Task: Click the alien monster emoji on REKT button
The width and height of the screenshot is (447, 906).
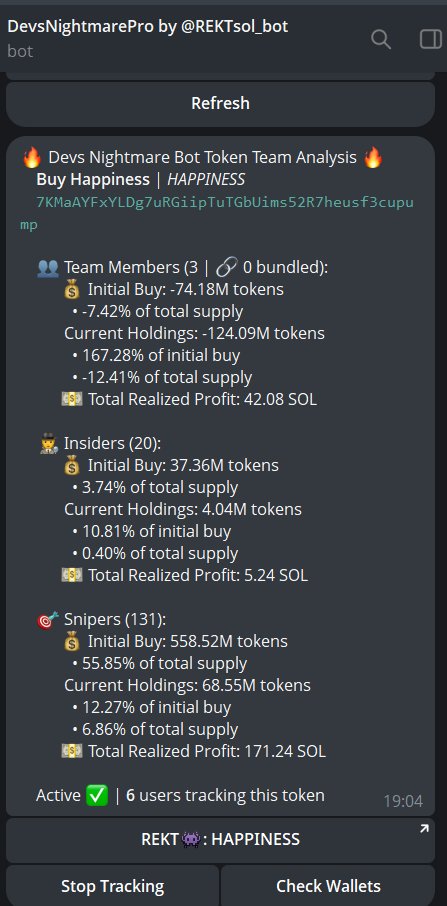Action: click(x=191, y=839)
